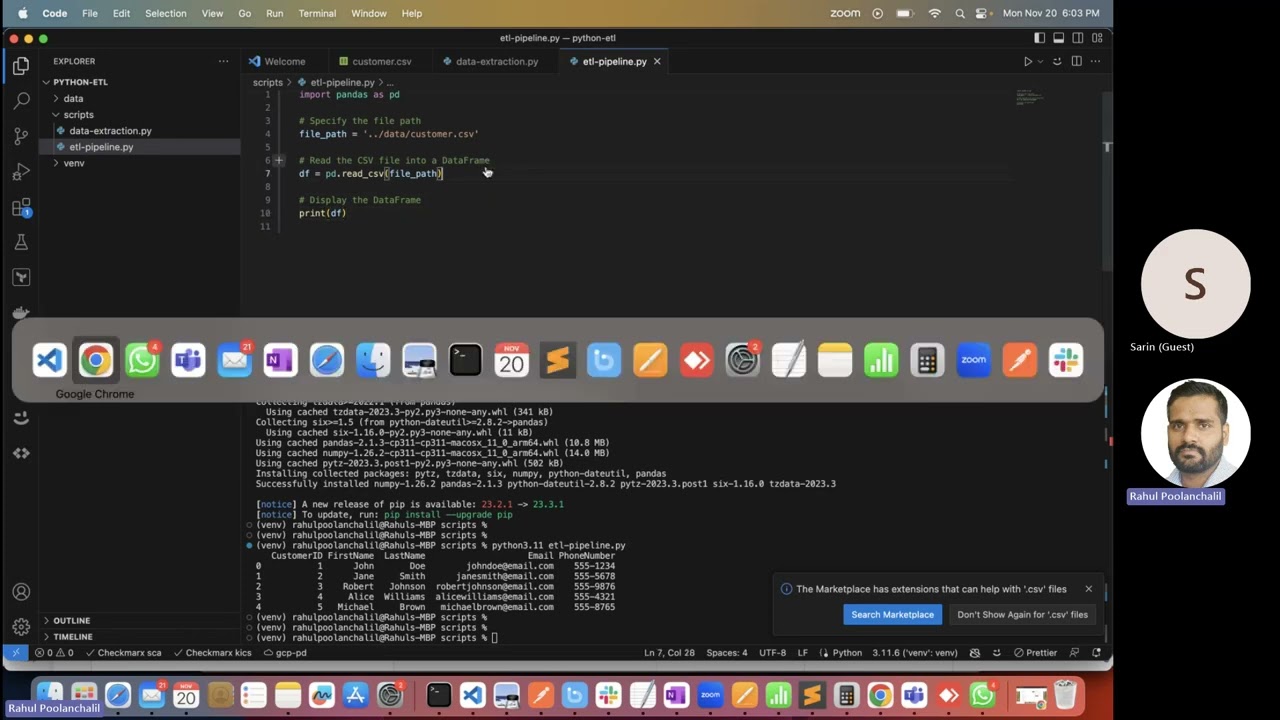This screenshot has height=720, width=1280.
Task: Open the Search view in activity bar
Action: click(21, 101)
